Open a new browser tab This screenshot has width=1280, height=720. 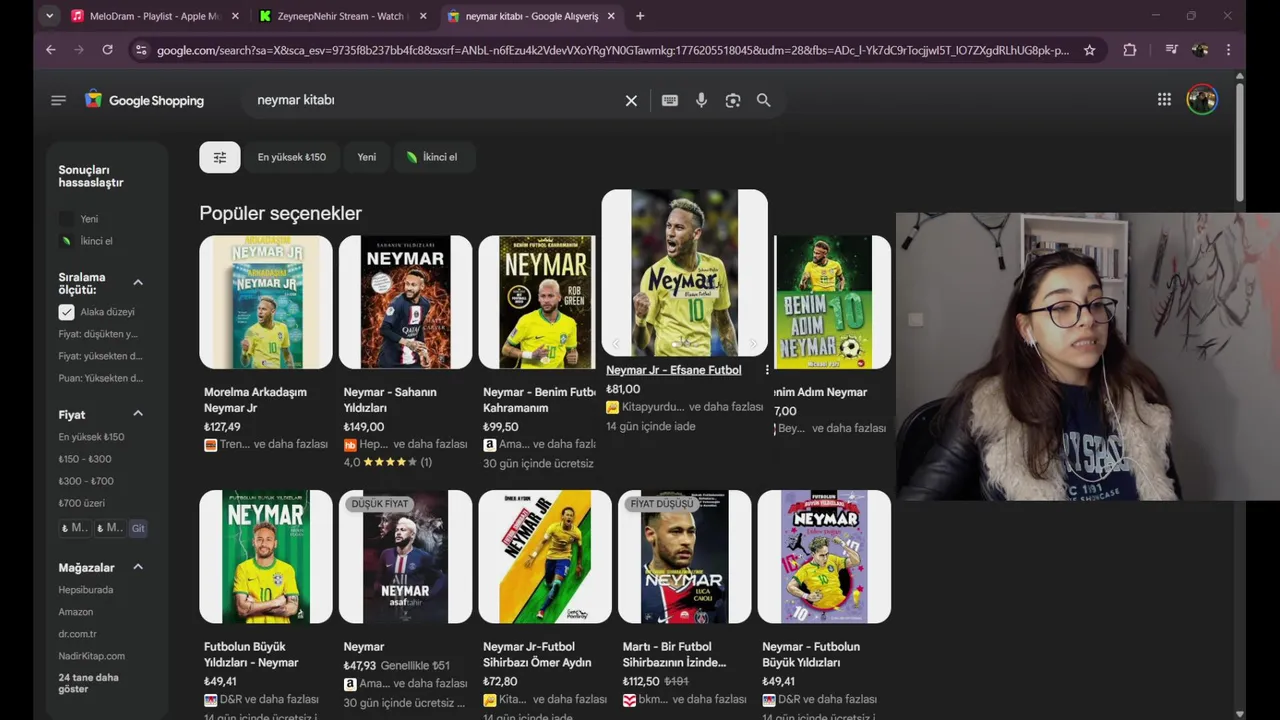pos(640,16)
